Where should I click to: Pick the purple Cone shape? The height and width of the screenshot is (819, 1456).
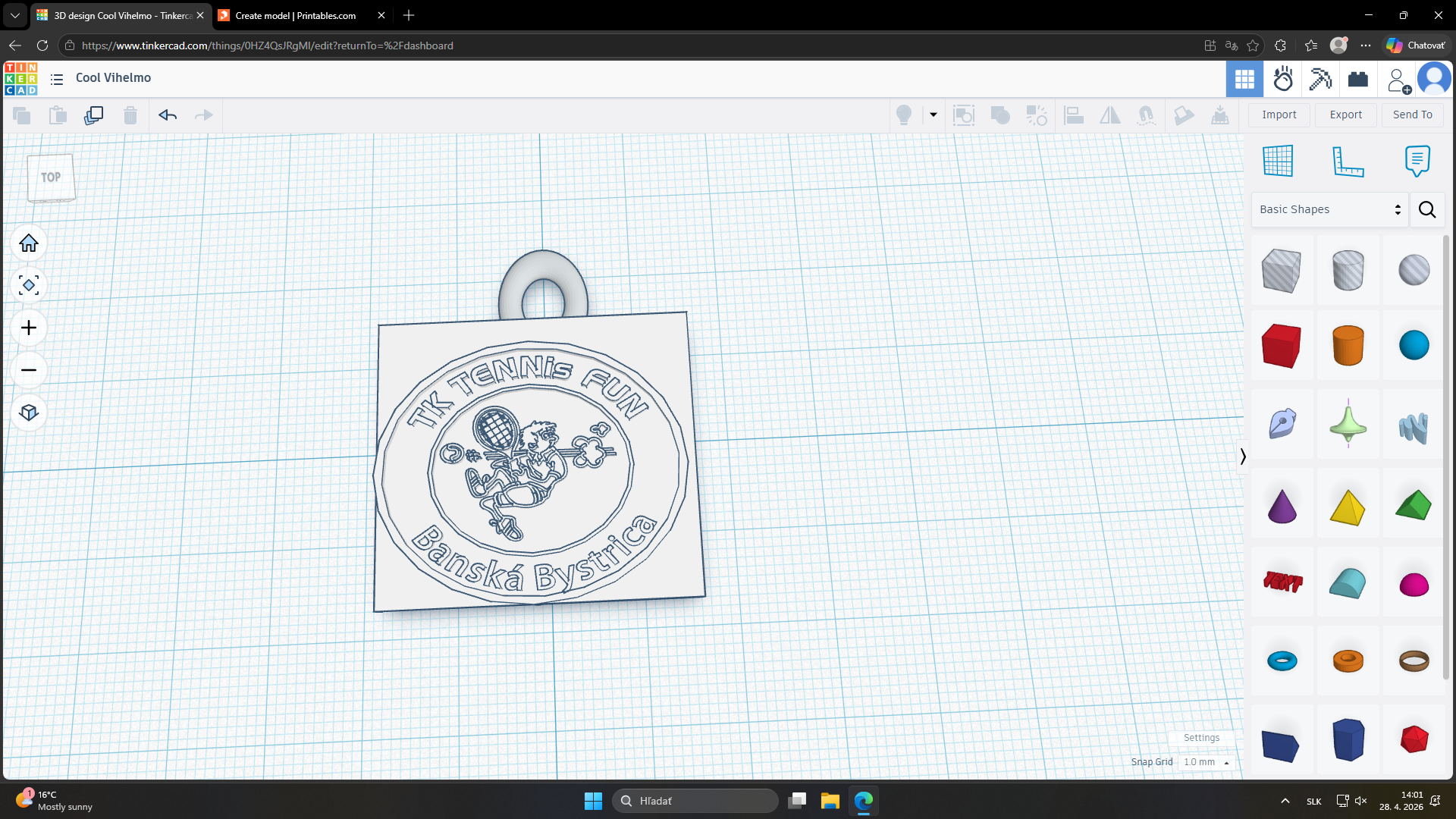point(1281,505)
